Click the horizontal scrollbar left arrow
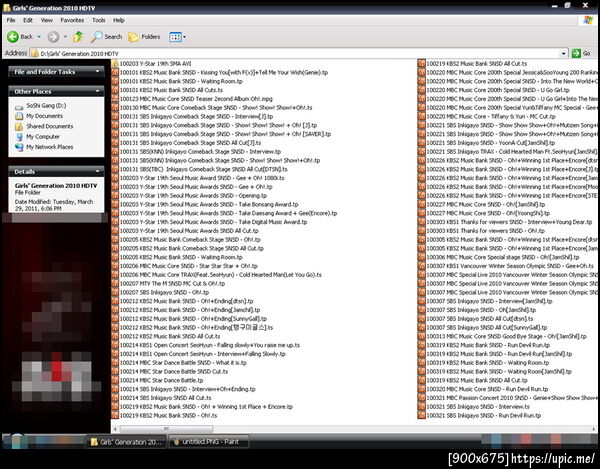Screen dimensions: 600x469 (x=115, y=429)
